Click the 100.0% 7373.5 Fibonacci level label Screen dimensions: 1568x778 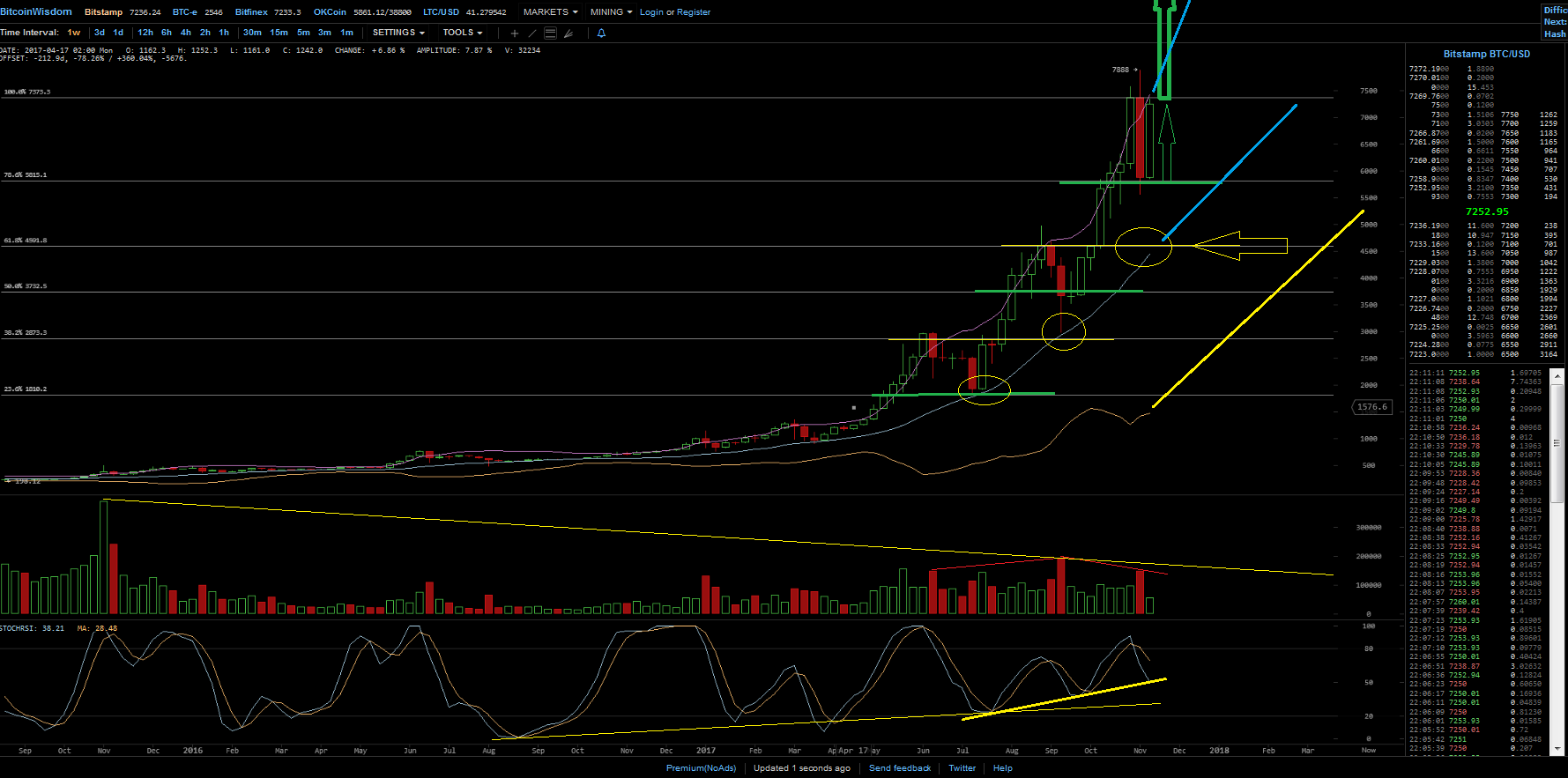(x=27, y=92)
